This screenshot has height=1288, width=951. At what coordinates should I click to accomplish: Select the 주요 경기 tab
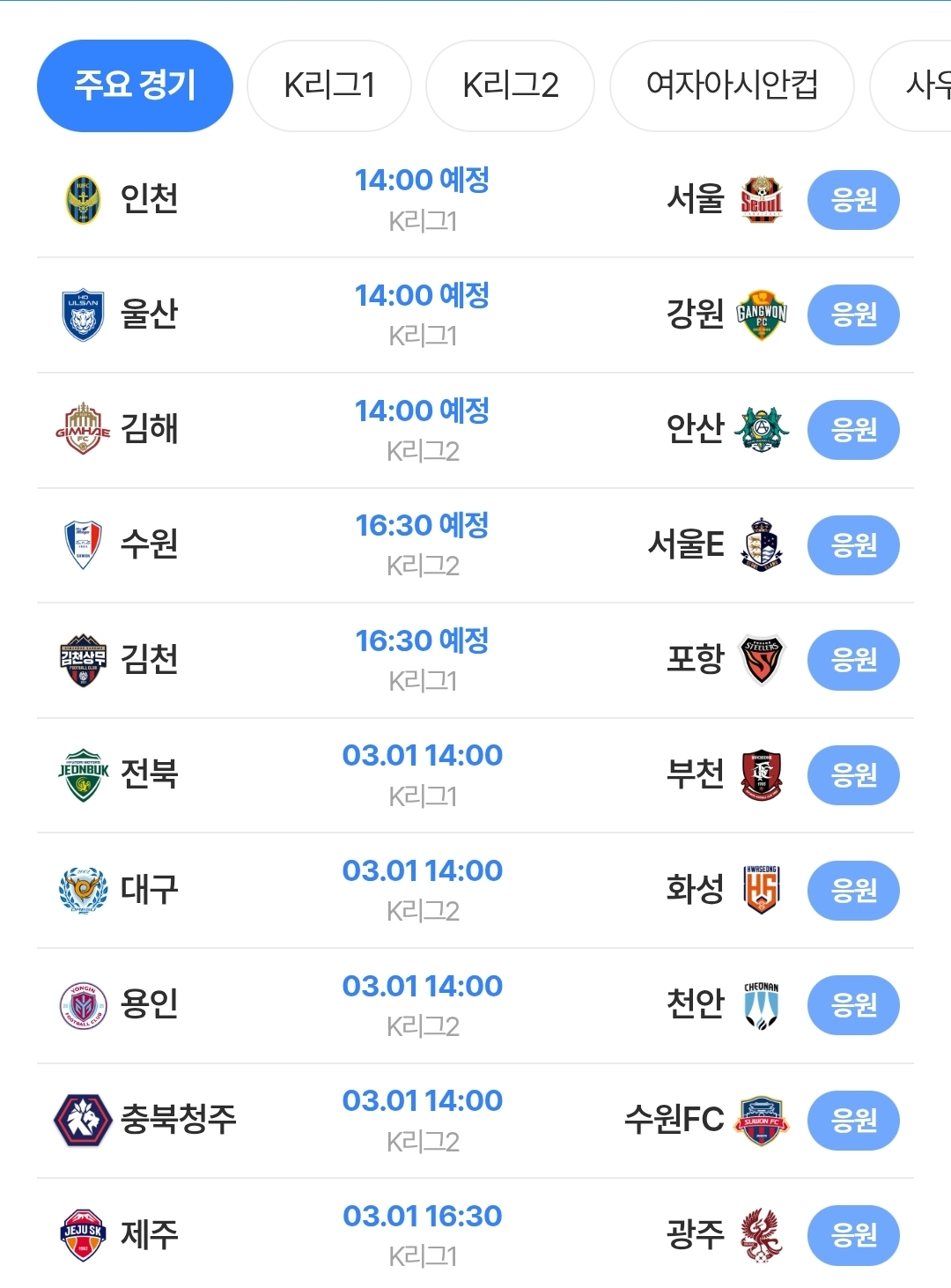coord(135,85)
